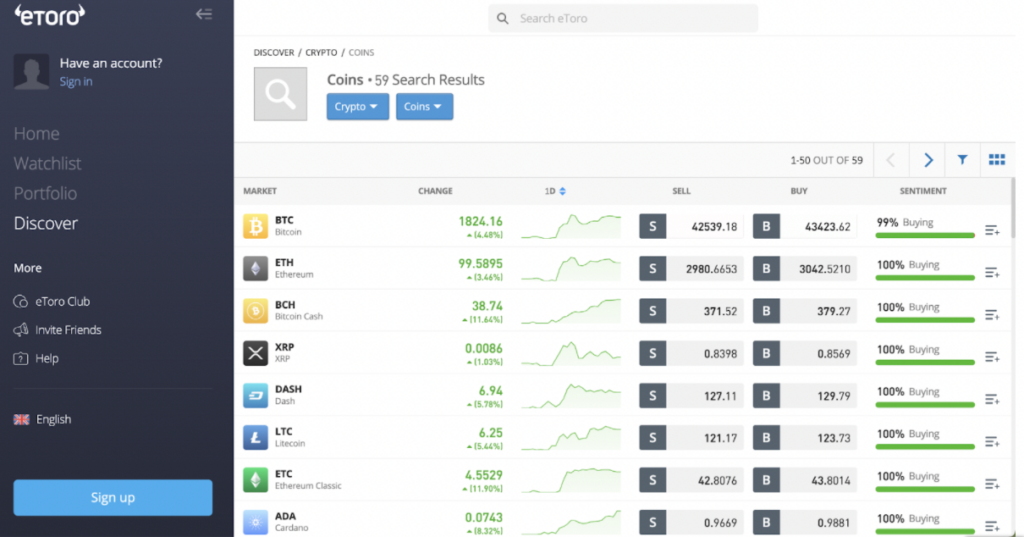Viewport: 1024px width, 537px height.
Task: Click XRP sentiment progress bar
Action: pos(925,362)
